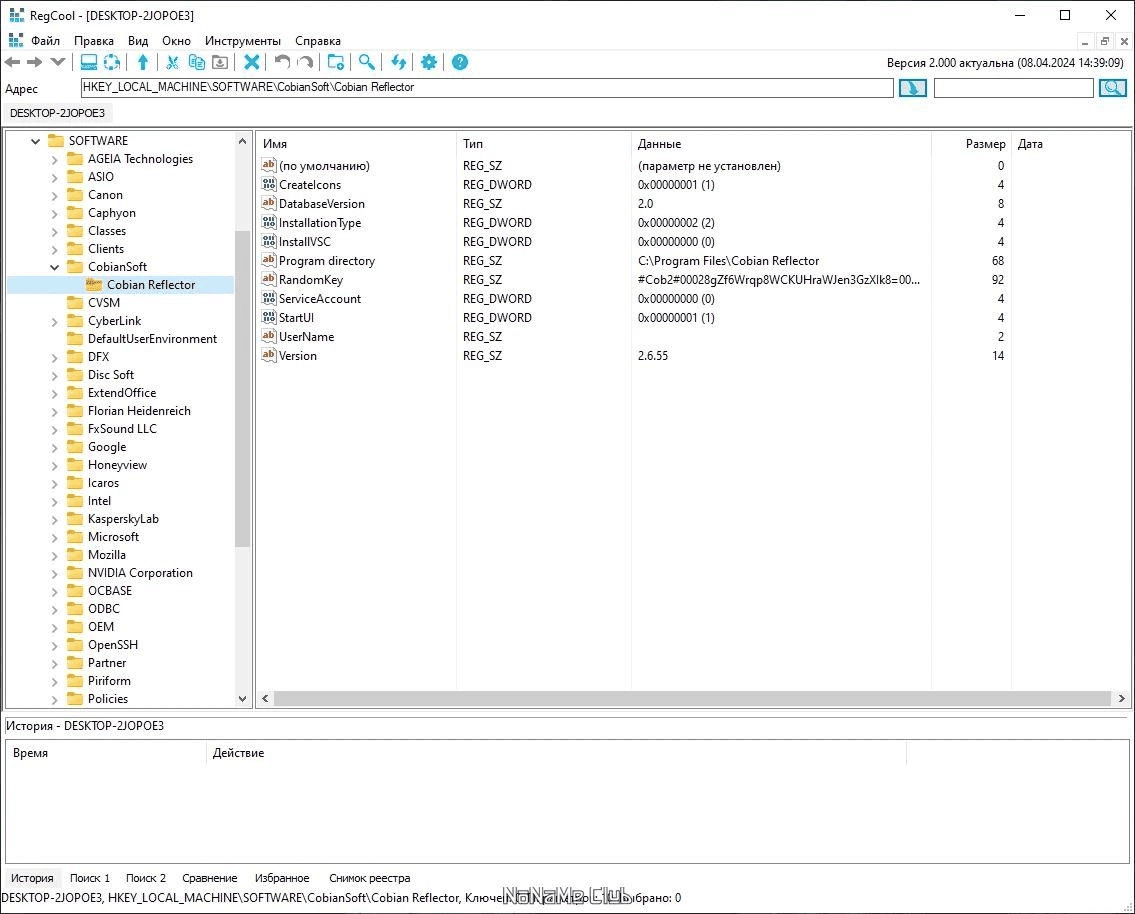Select the Mozilla key in tree
The image size is (1135, 914).
(x=106, y=555)
